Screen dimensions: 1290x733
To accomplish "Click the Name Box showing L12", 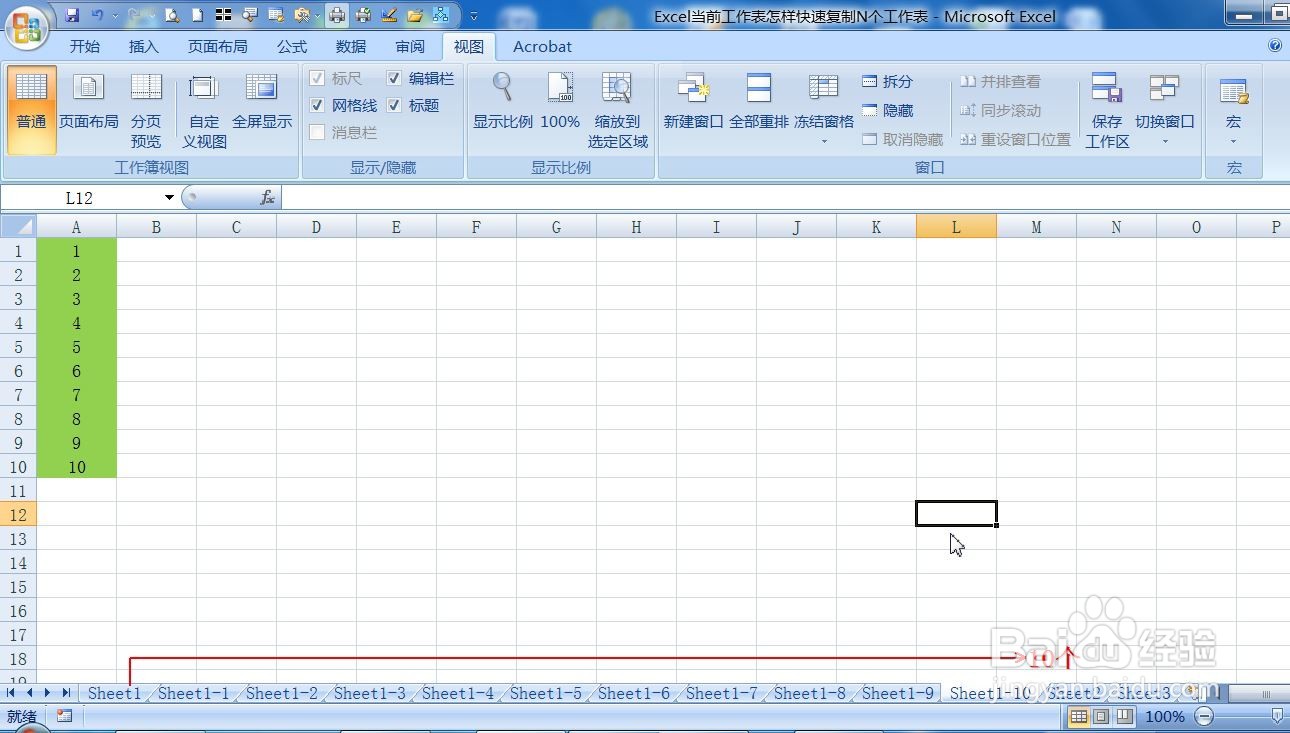I will [x=80, y=198].
